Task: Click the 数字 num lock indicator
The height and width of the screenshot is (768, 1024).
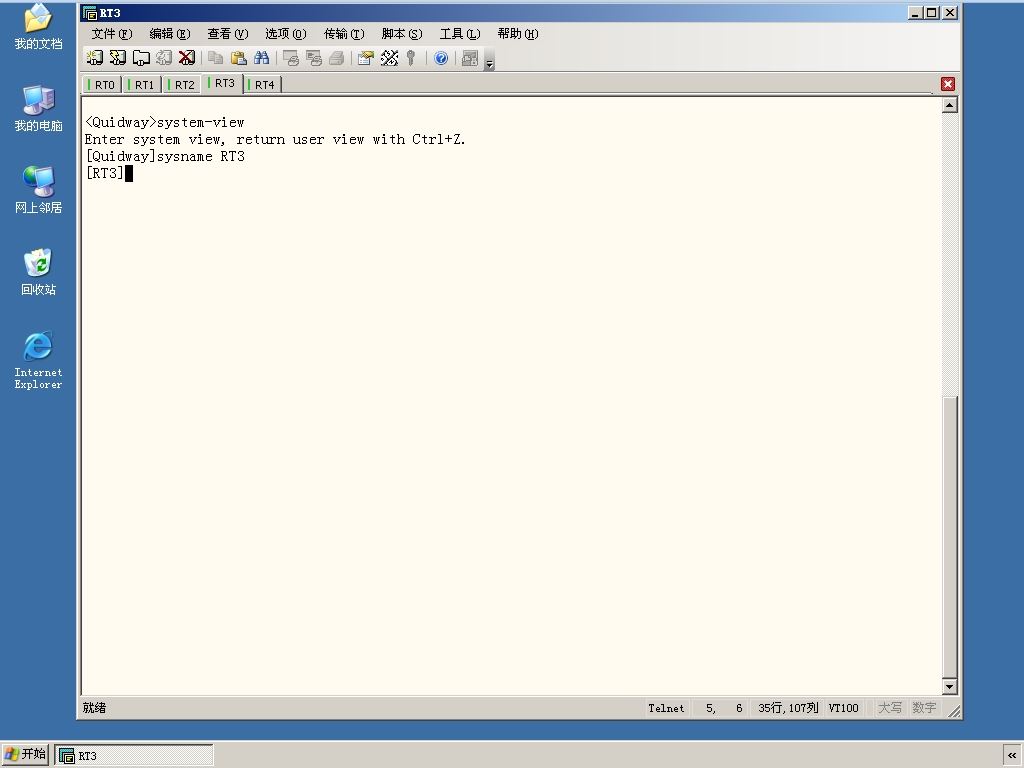Action: tap(924, 708)
